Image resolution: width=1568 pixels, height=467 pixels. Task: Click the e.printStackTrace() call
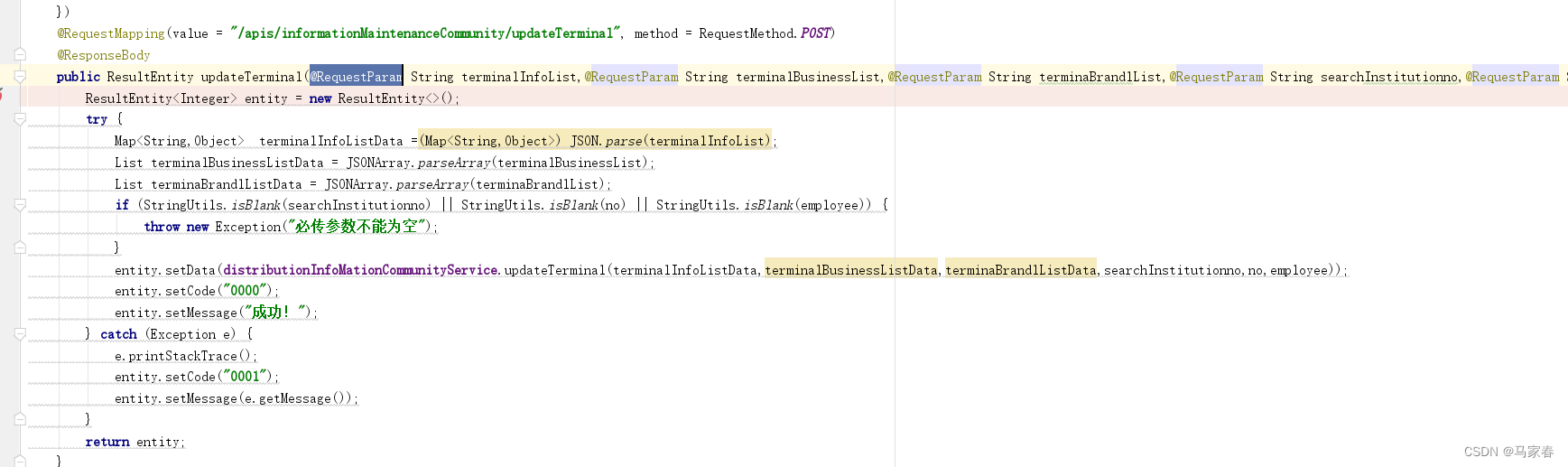(x=186, y=356)
